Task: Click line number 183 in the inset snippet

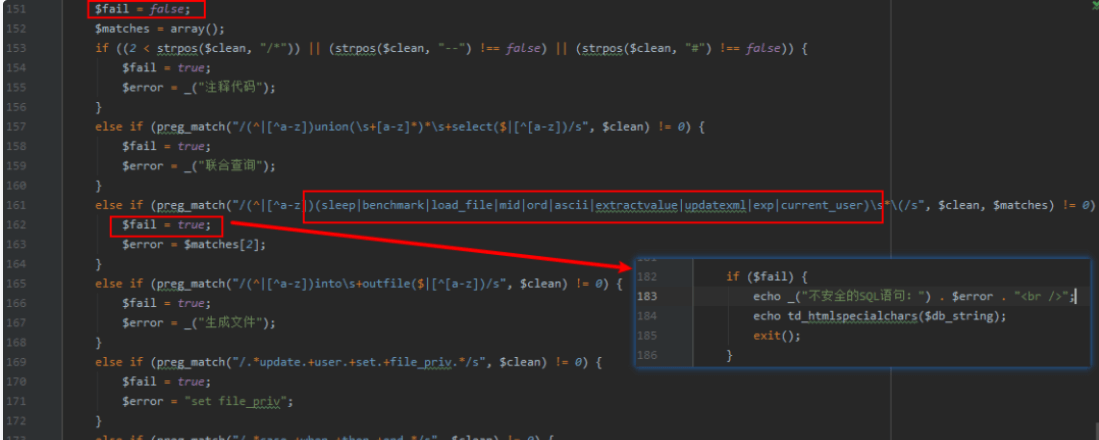Action: (x=647, y=296)
